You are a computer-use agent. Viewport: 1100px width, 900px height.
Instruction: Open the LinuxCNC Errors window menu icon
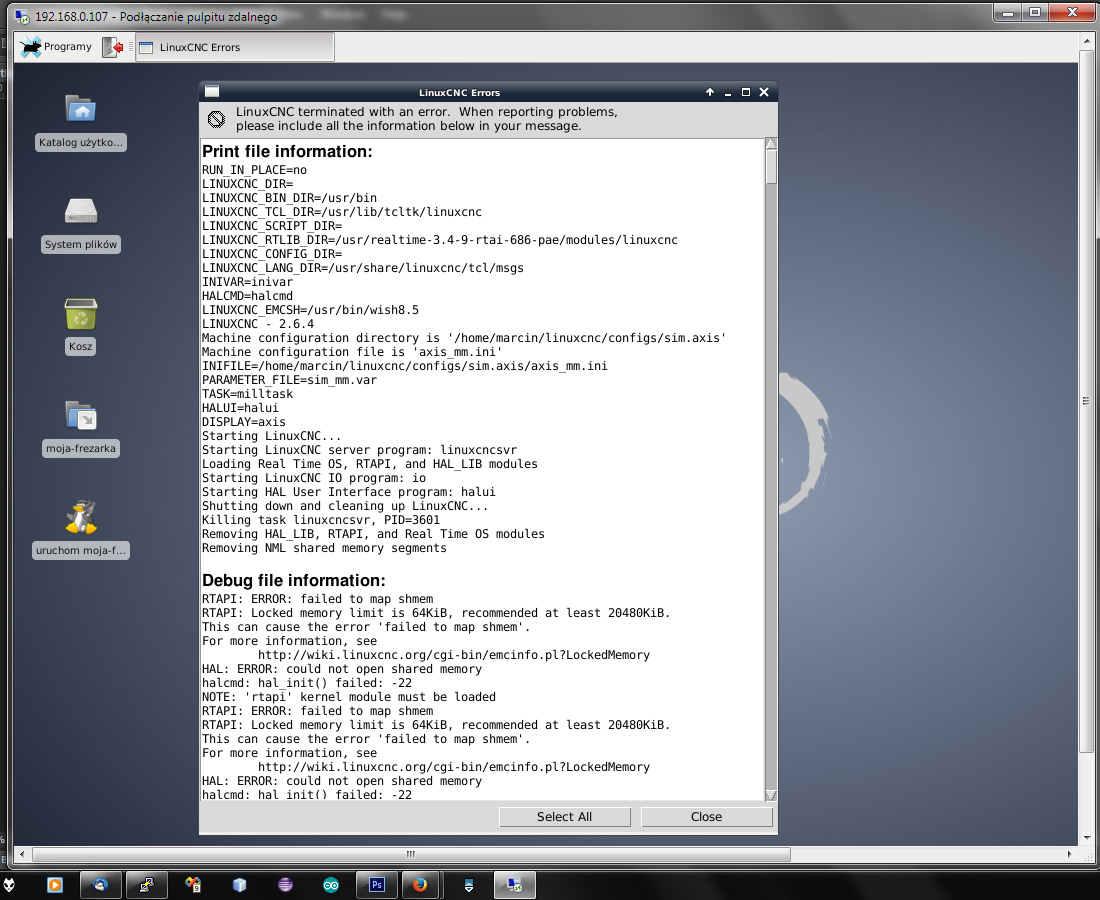point(212,92)
